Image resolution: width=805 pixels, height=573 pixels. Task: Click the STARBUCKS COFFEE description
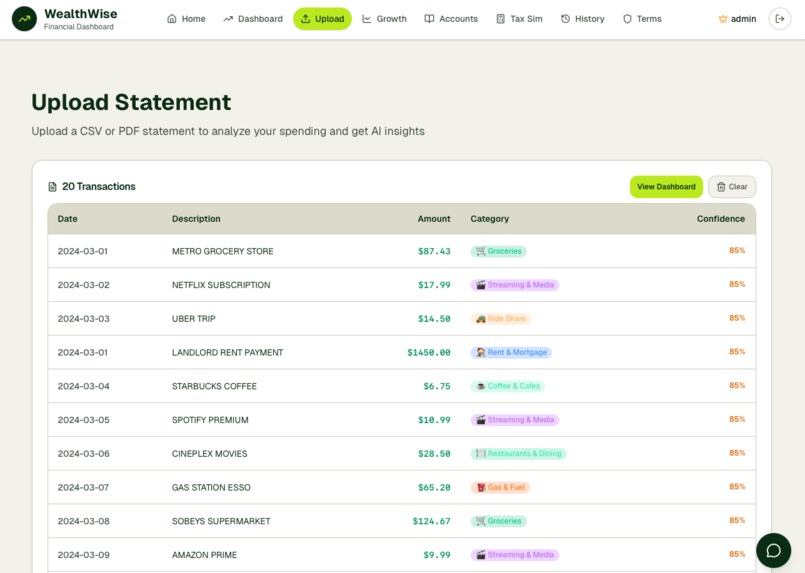click(214, 386)
